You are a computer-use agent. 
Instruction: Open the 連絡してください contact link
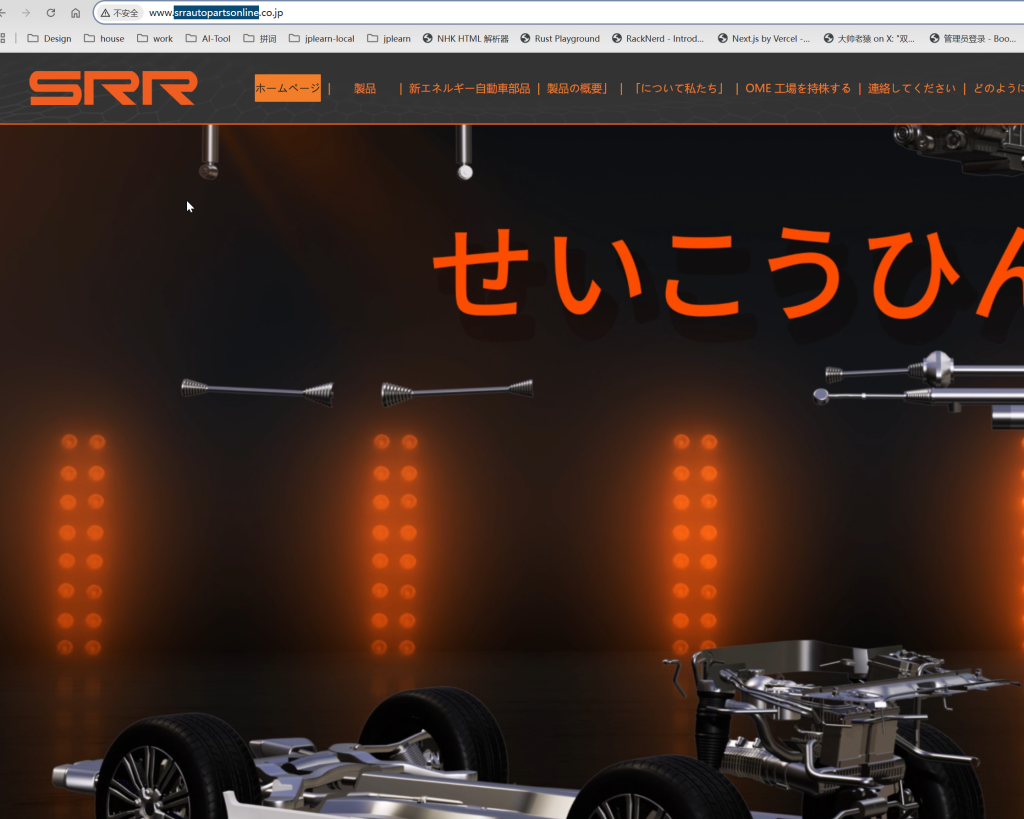click(911, 88)
